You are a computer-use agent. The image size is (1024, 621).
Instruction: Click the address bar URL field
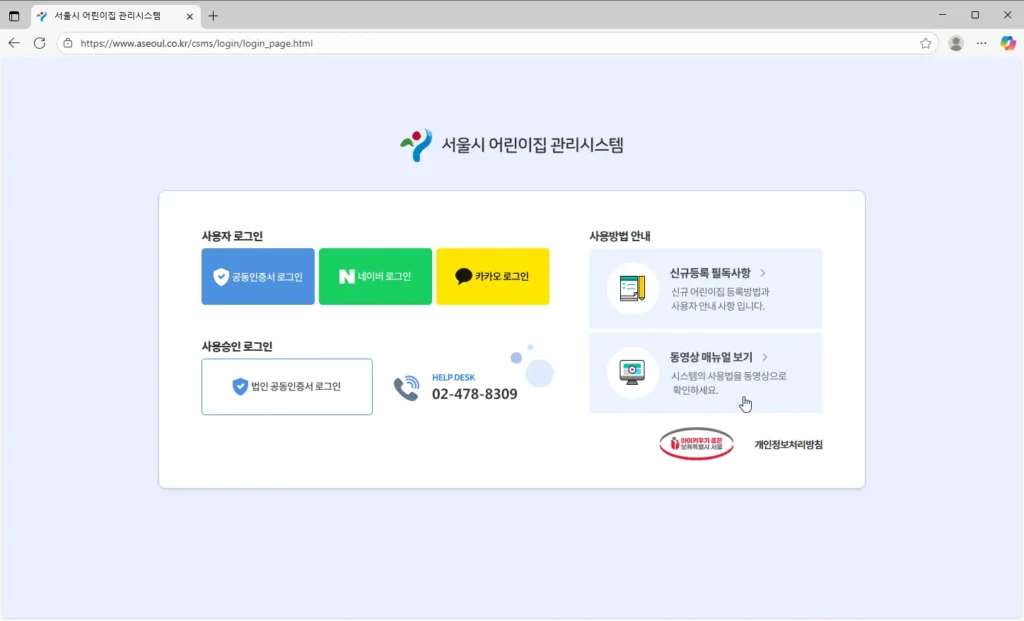click(490, 43)
